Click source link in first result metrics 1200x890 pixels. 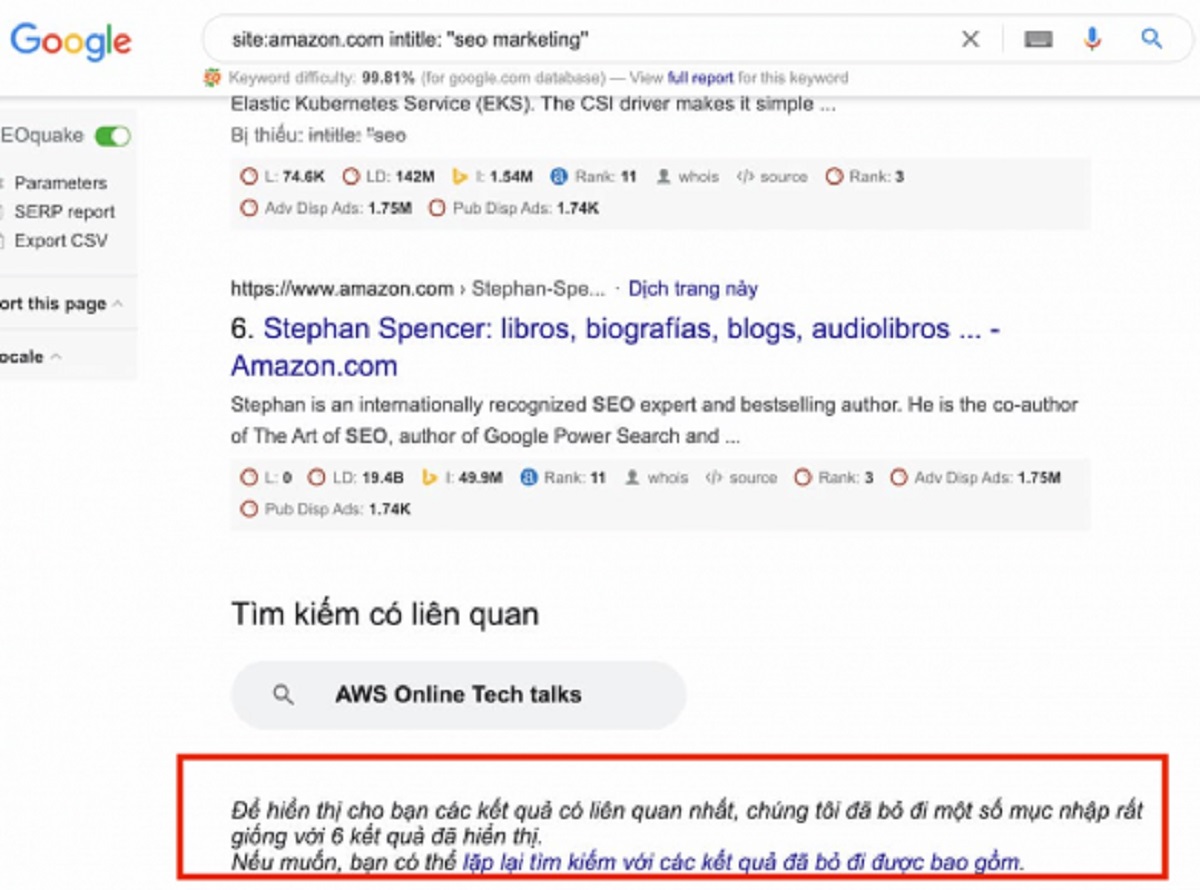pyautogui.click(x=771, y=176)
